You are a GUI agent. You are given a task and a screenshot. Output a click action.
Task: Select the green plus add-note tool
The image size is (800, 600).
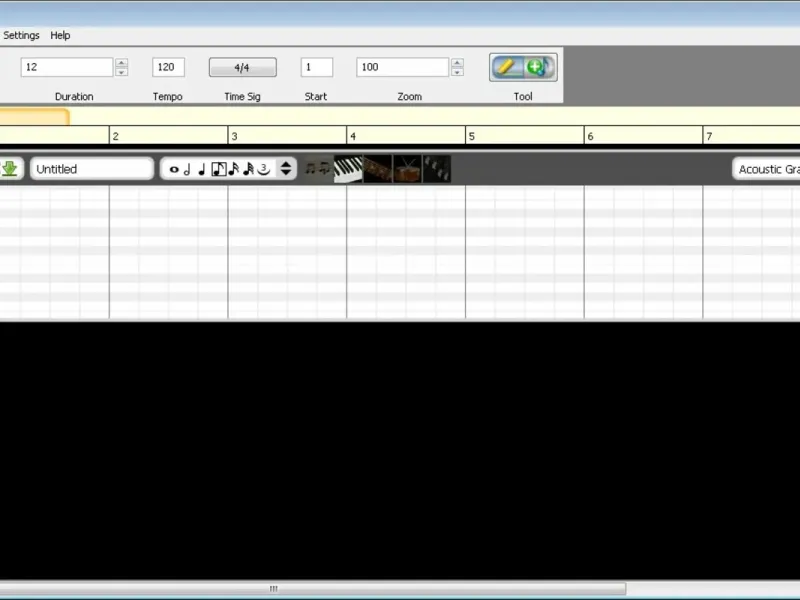click(539, 67)
